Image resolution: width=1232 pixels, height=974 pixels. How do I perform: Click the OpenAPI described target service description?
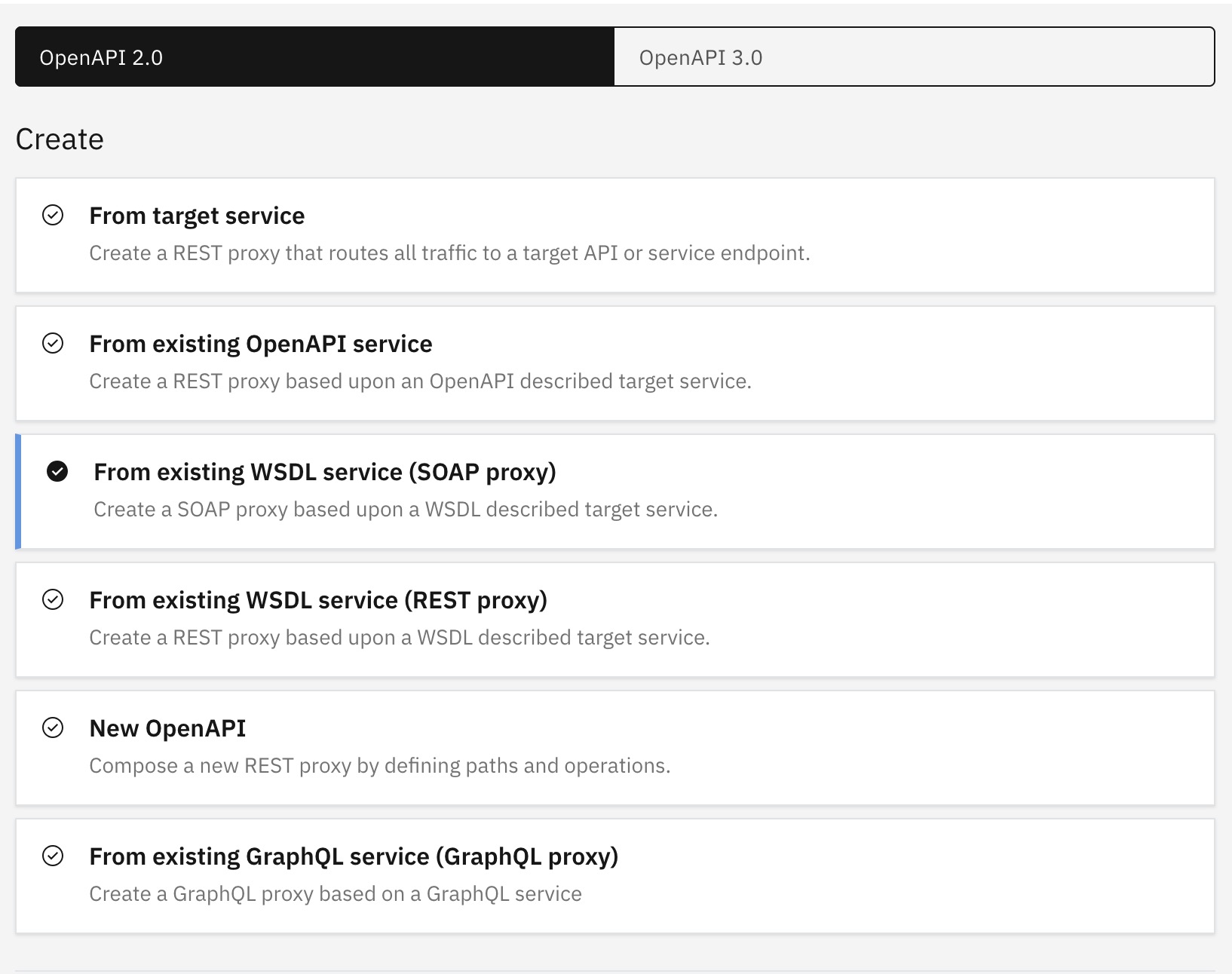click(420, 381)
